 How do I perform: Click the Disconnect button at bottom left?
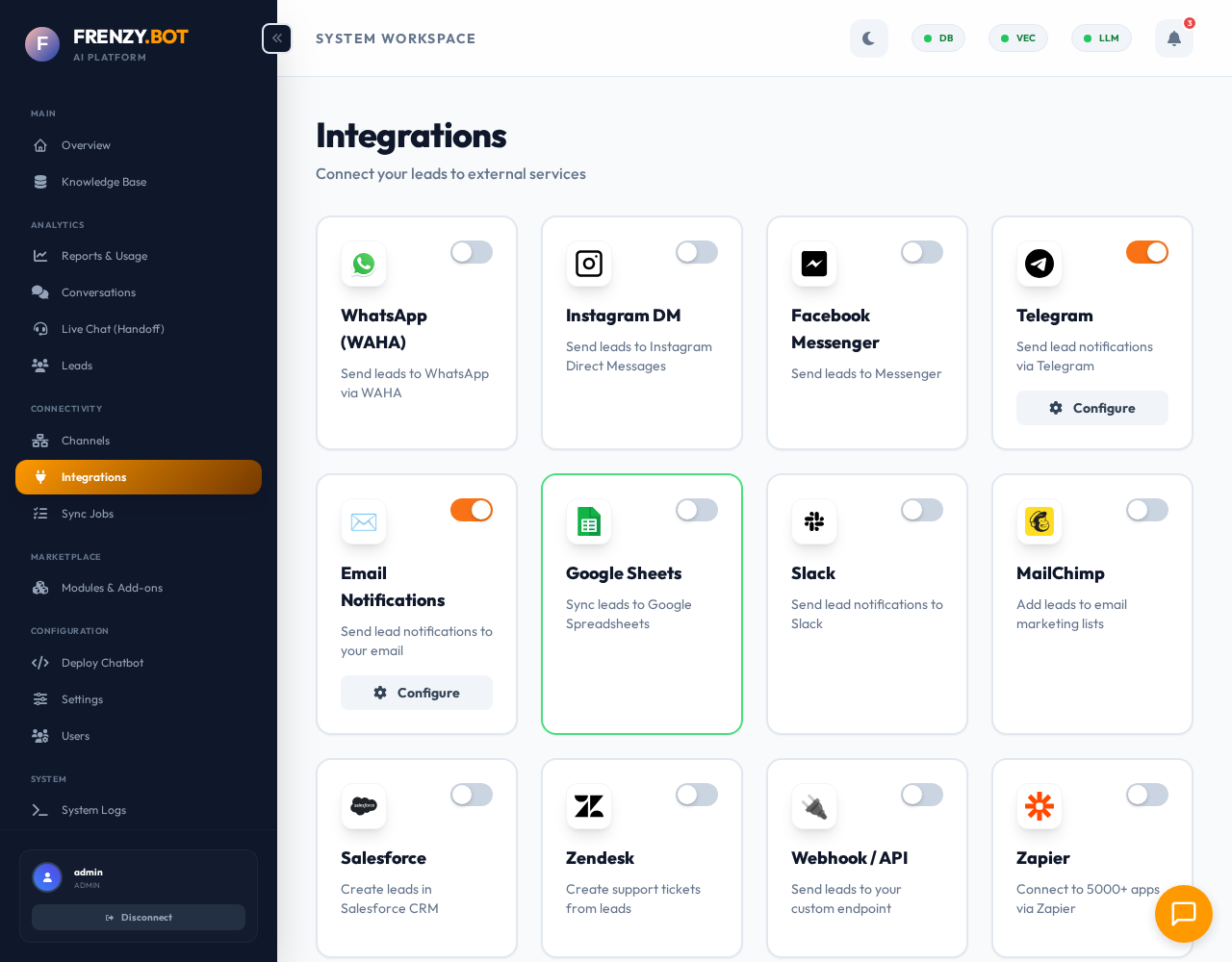point(139,917)
